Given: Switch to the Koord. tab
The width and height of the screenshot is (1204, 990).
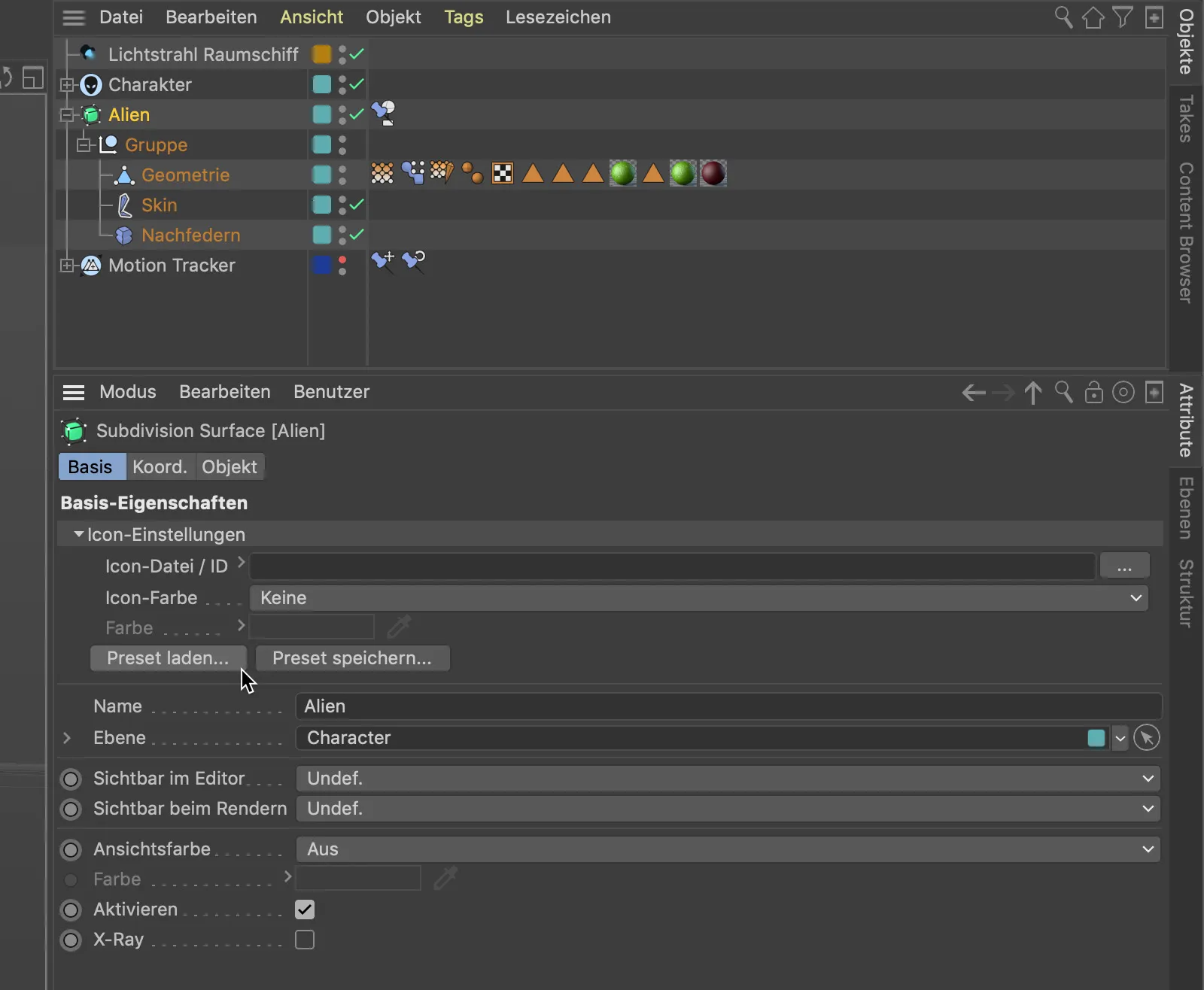Looking at the screenshot, I should click(159, 466).
